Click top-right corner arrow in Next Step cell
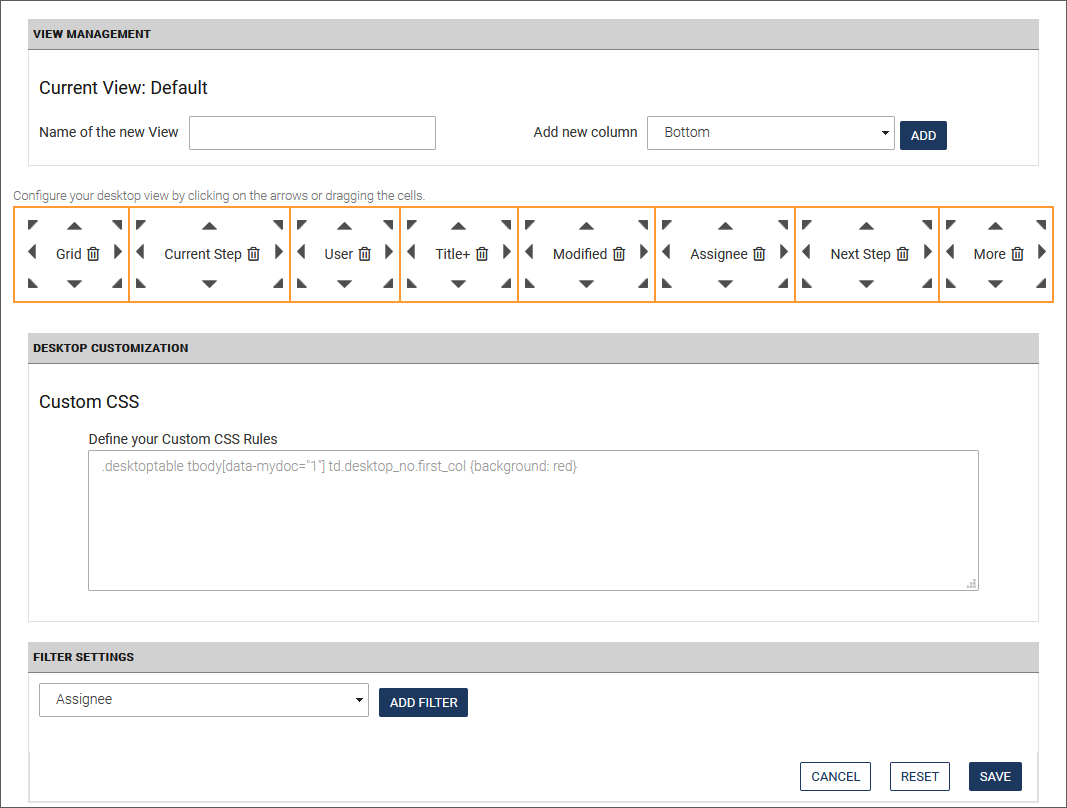 pyautogui.click(x=927, y=225)
